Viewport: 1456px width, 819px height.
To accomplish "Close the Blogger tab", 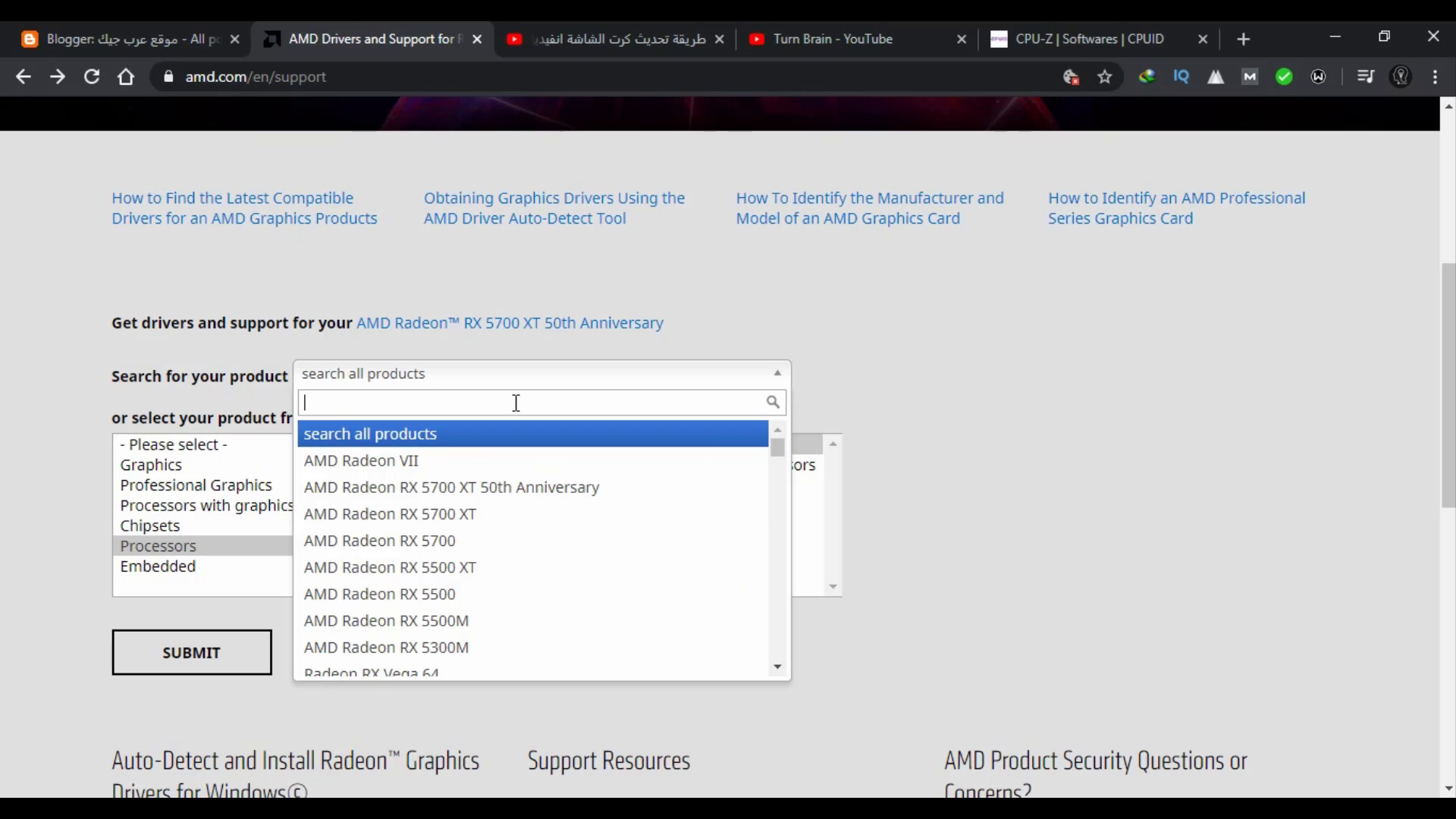I will point(235,39).
